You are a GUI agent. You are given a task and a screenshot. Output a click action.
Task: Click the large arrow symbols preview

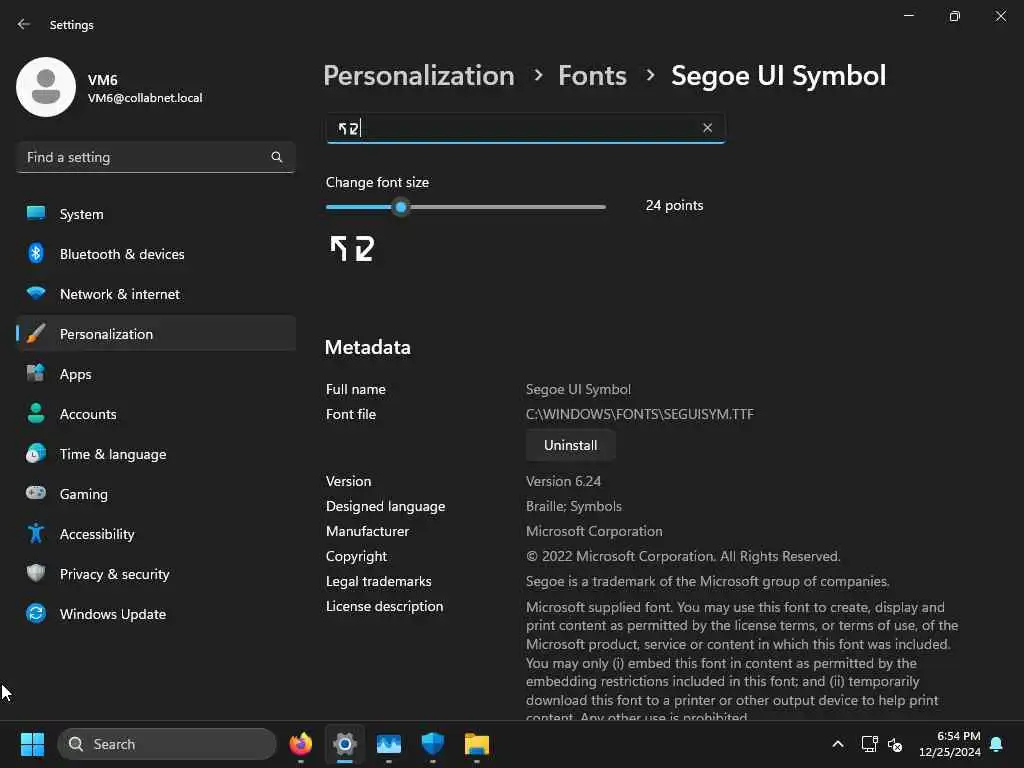click(352, 249)
